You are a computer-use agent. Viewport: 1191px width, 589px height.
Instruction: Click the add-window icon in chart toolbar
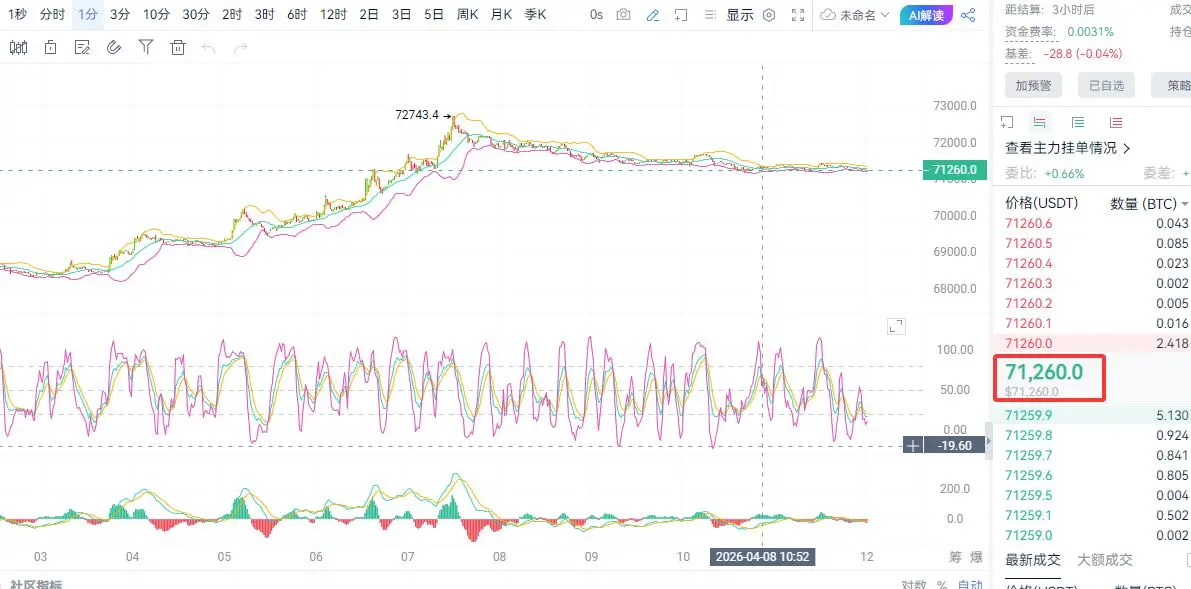681,14
